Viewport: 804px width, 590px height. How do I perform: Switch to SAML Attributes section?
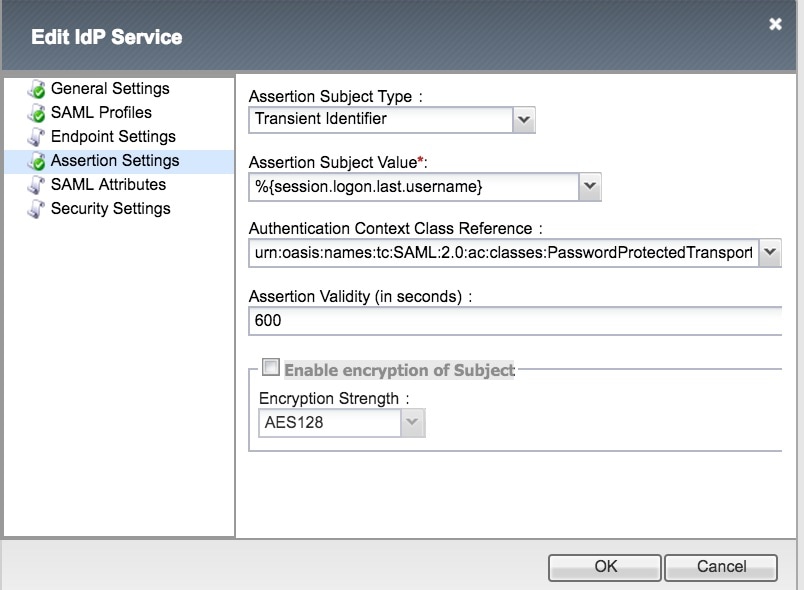coord(108,185)
